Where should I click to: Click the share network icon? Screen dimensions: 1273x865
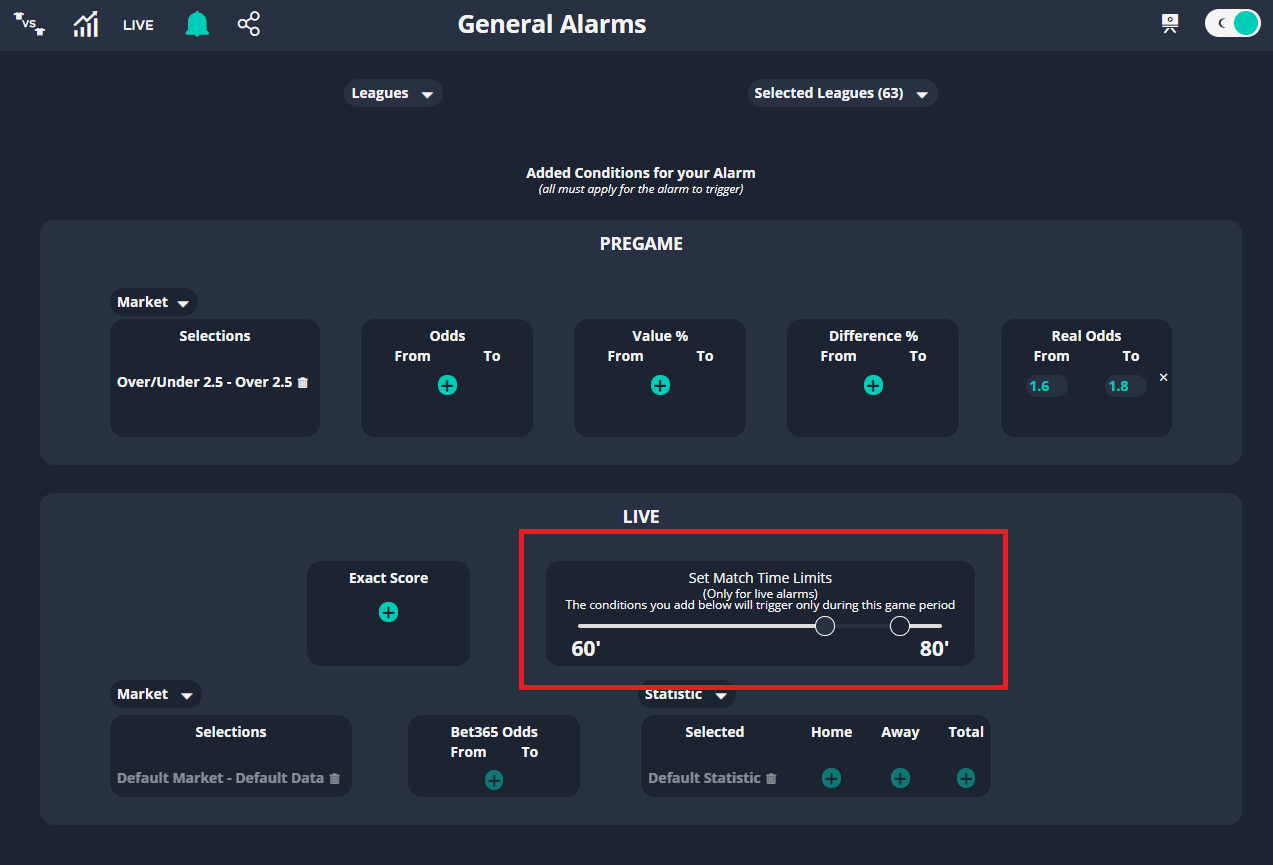(247, 24)
